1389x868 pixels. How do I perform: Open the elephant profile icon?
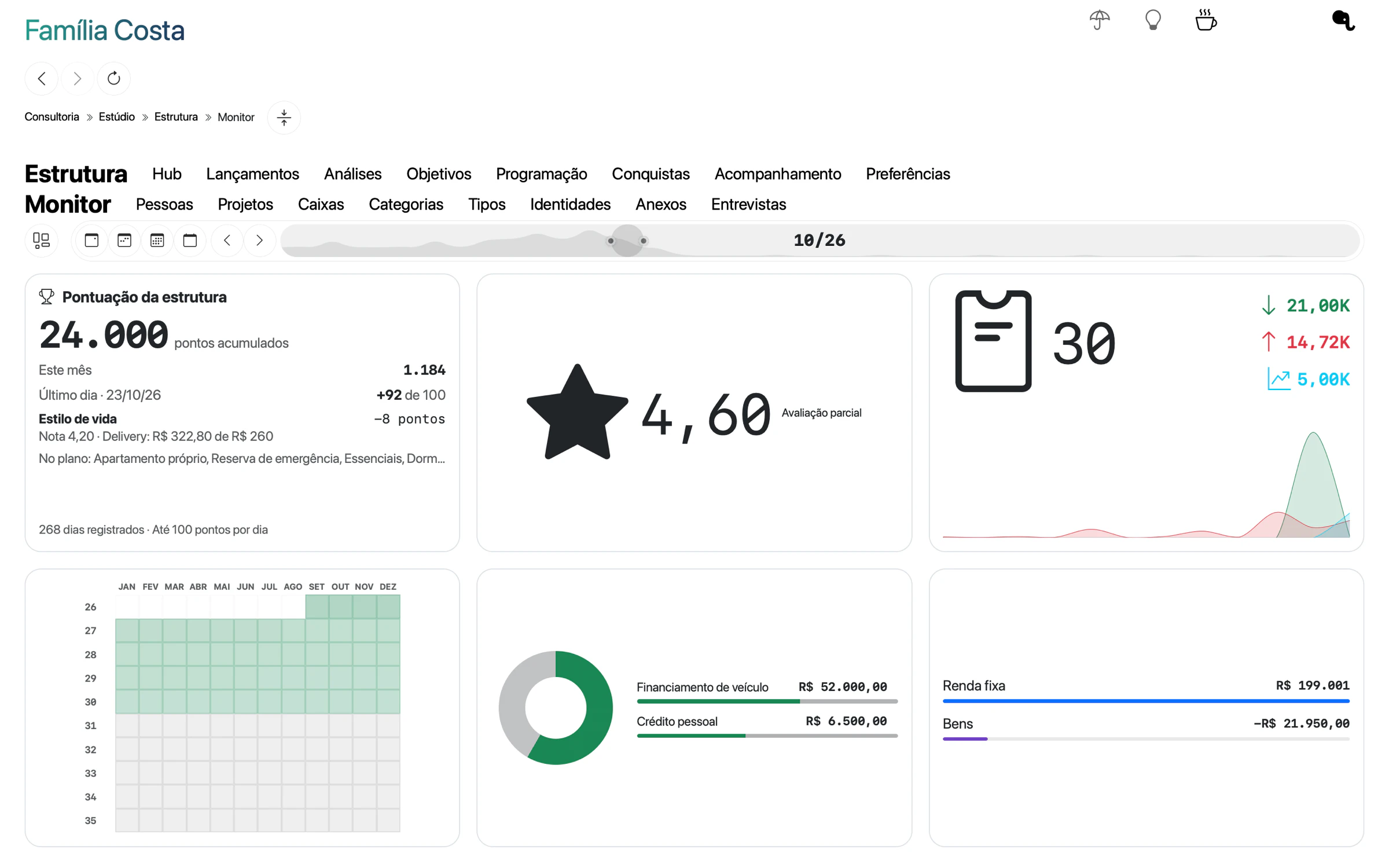[x=1343, y=20]
